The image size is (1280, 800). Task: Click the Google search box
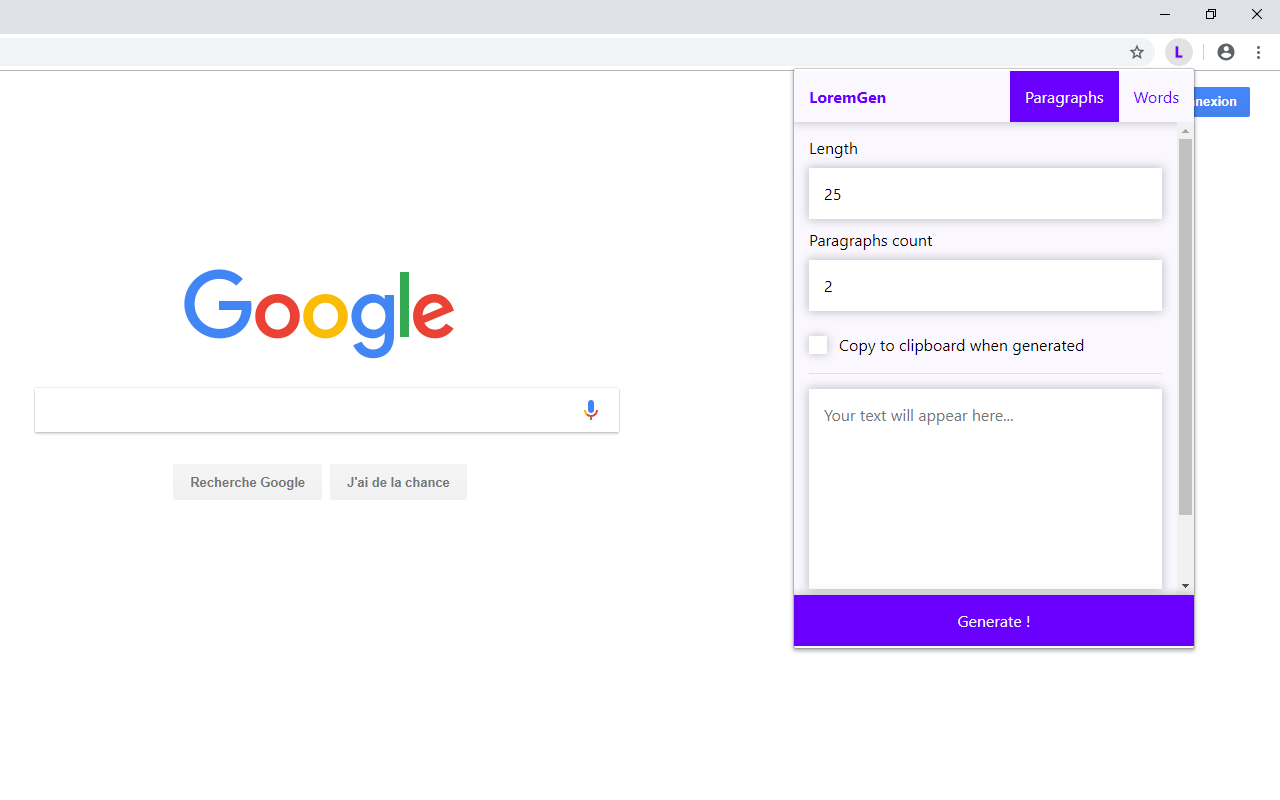[327, 410]
